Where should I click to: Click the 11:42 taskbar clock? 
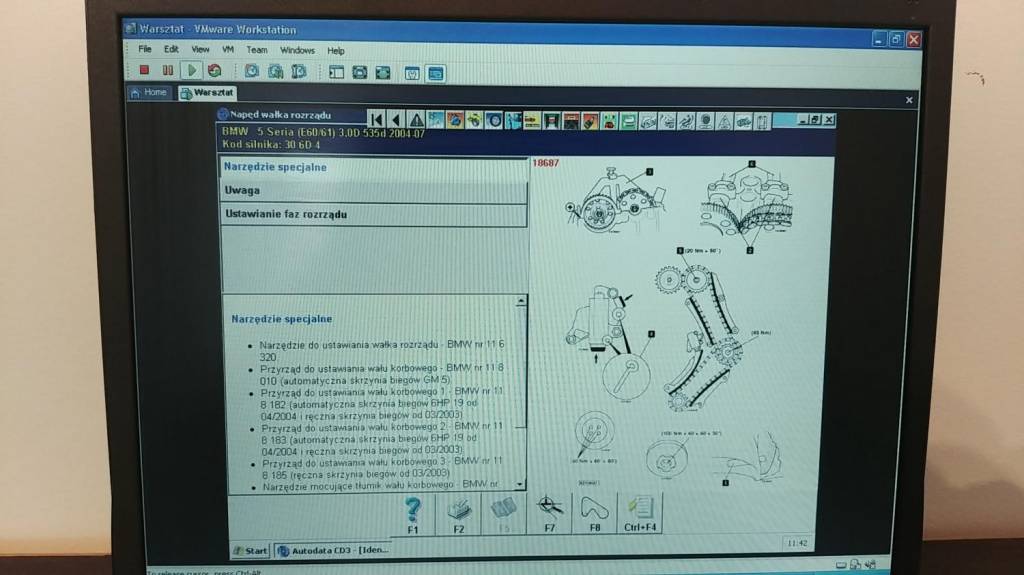797,544
